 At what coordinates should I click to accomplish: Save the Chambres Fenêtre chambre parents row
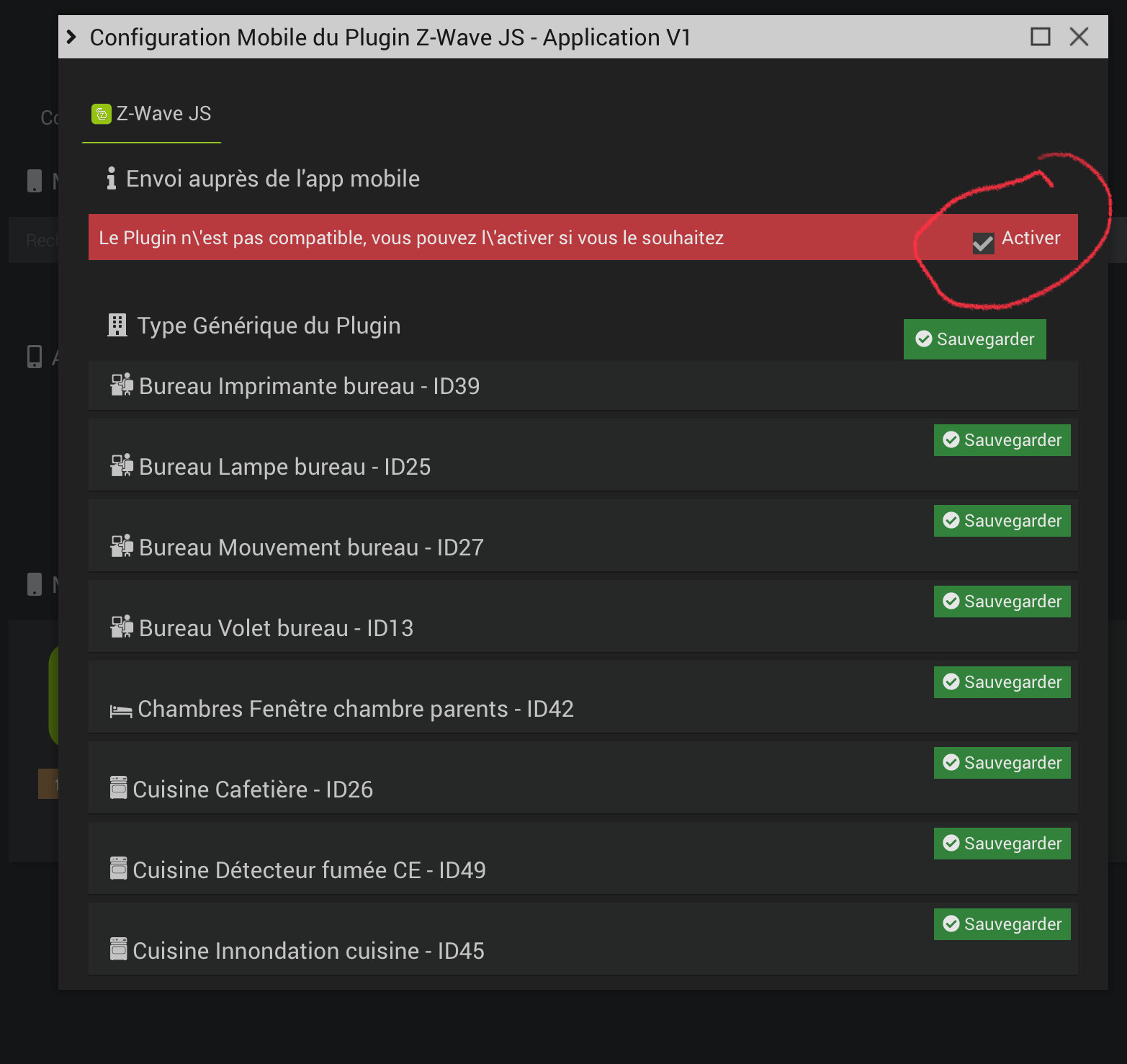click(1002, 682)
